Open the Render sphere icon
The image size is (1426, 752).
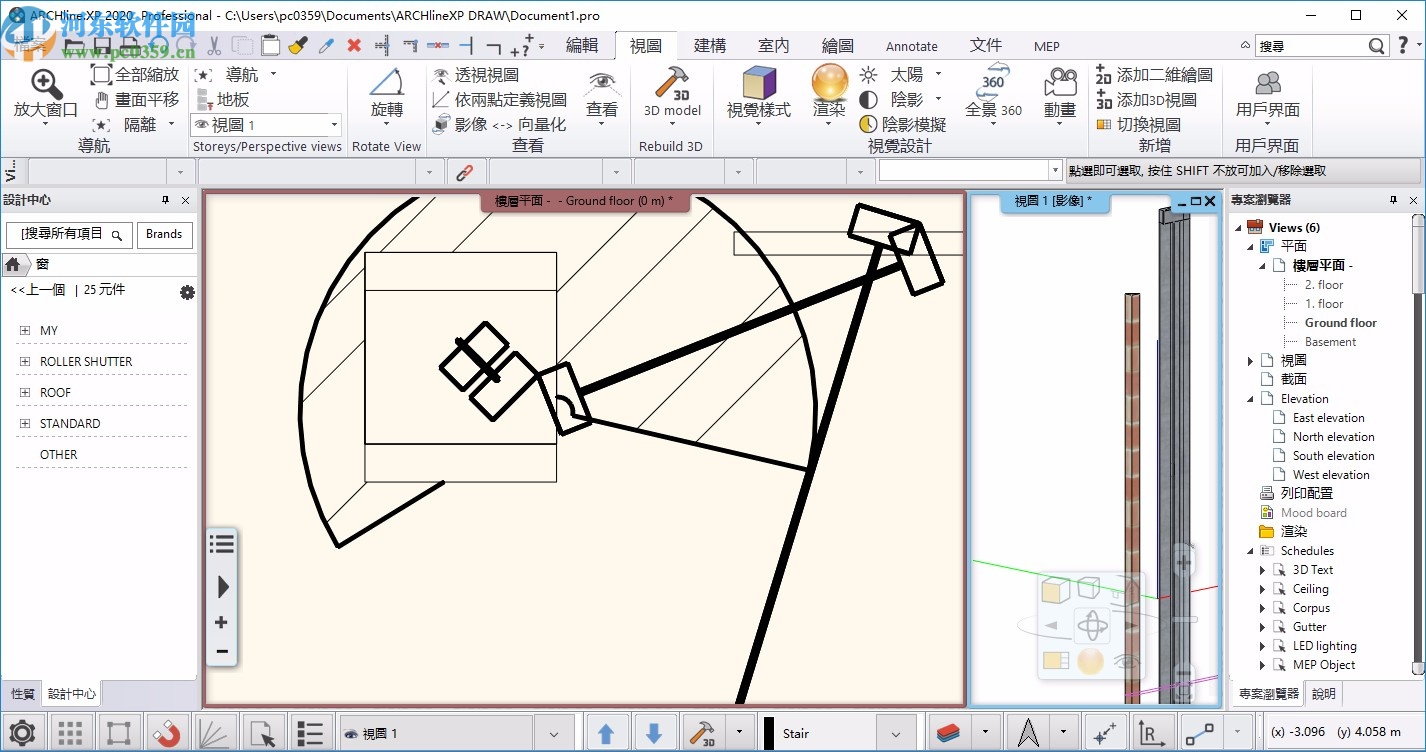click(x=829, y=86)
